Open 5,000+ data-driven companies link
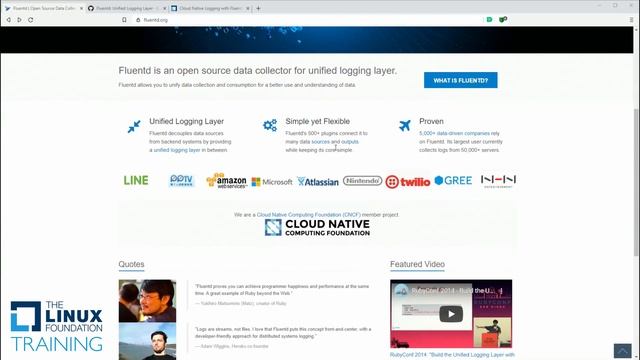This screenshot has height=360, width=640. (x=454, y=133)
